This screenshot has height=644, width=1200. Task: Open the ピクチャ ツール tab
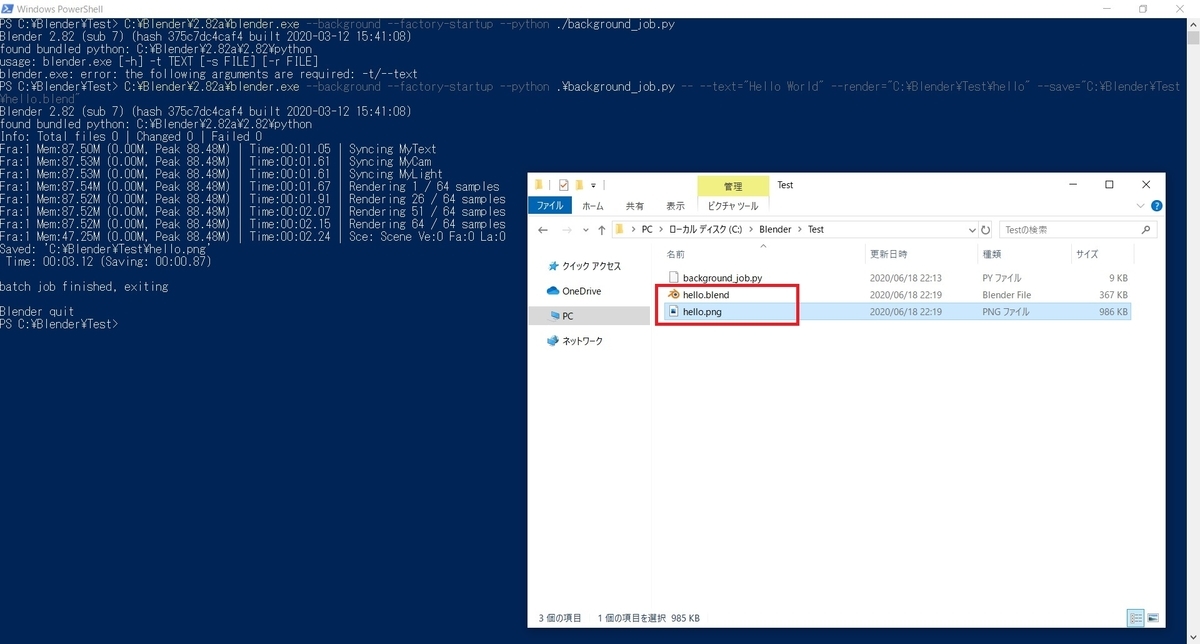click(x=733, y=206)
